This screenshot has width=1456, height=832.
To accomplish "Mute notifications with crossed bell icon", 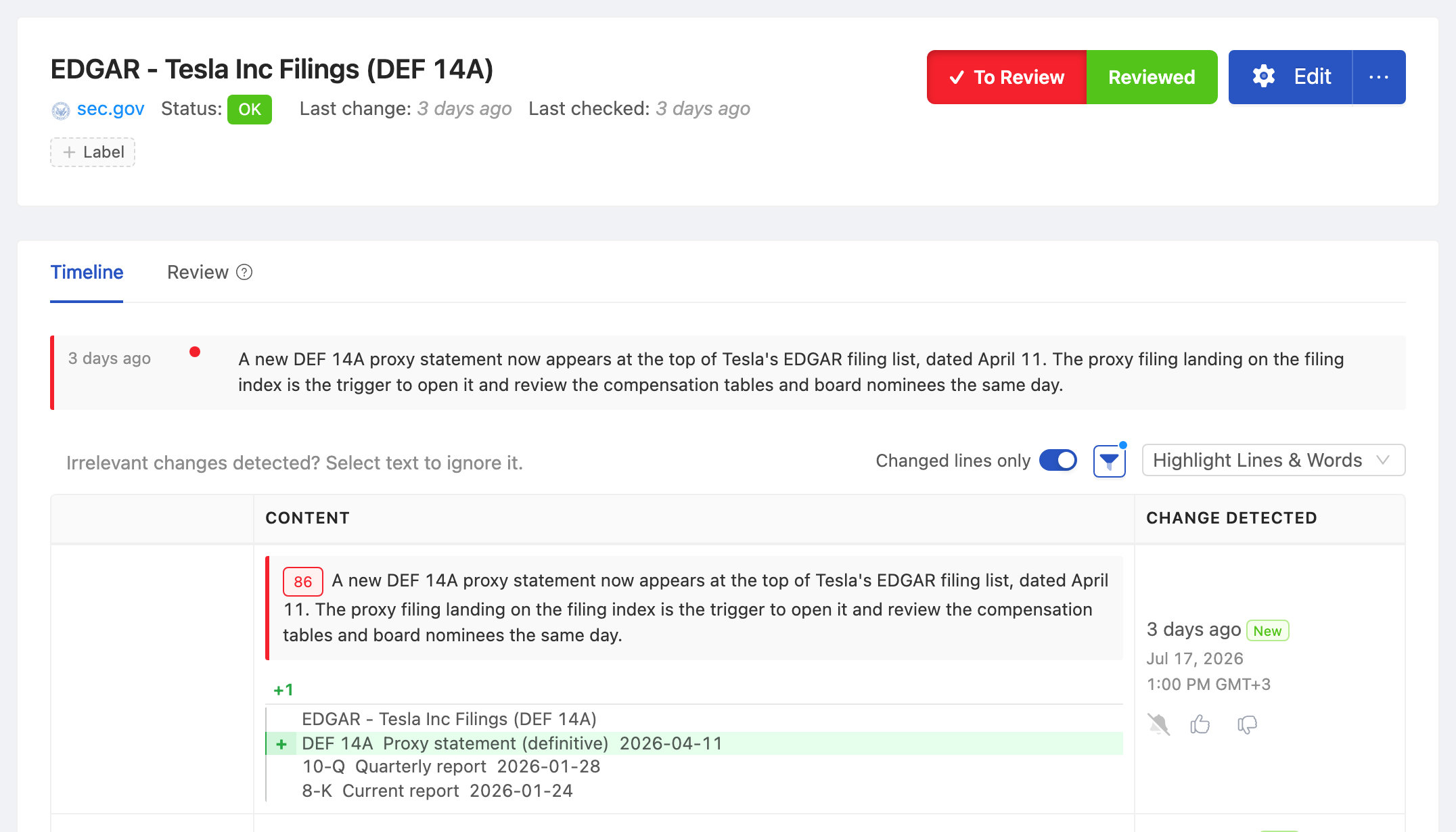I will 1159,724.
